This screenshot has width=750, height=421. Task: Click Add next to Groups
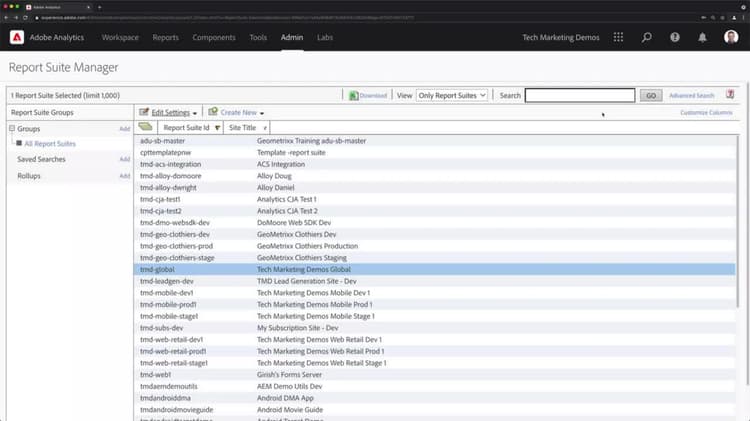(x=124, y=129)
